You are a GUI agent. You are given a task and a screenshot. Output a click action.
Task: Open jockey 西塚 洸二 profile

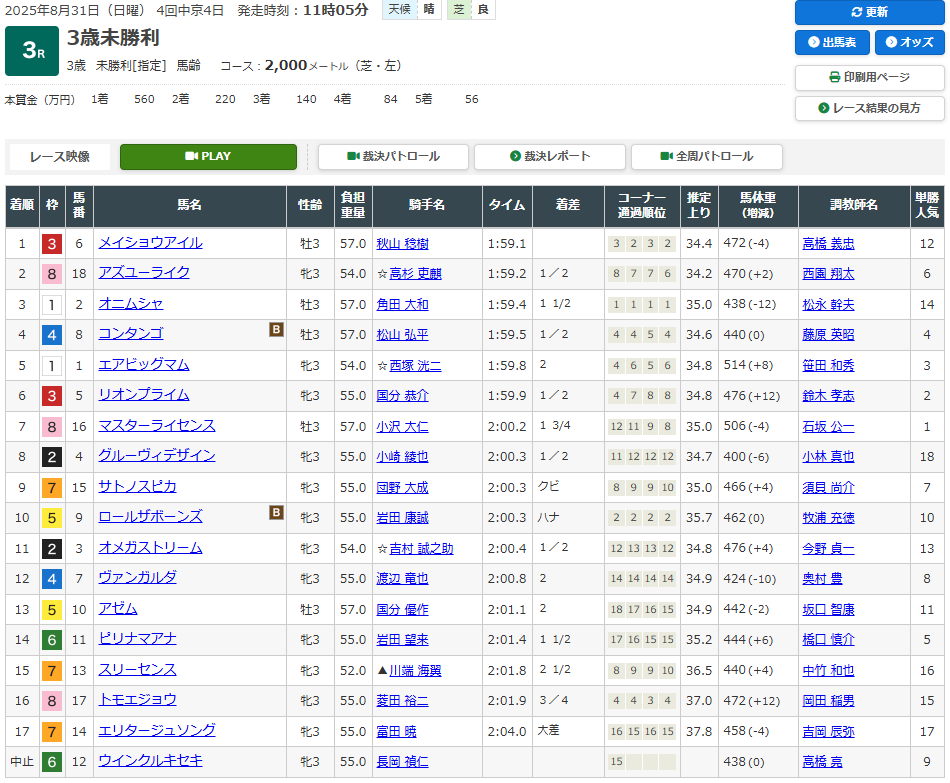(x=416, y=366)
